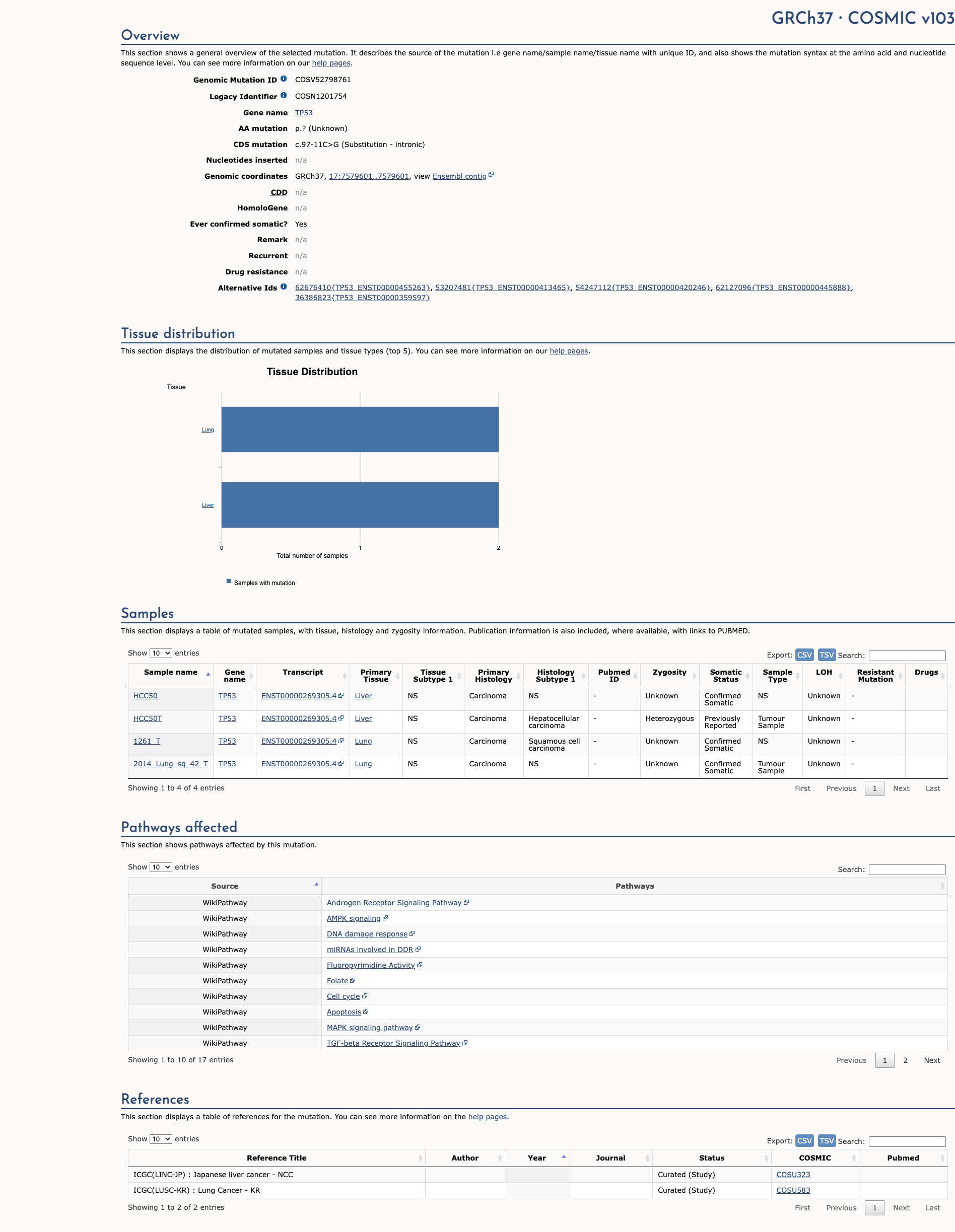Click external icon next to Fluoropyrimidine Activity

click(420, 965)
